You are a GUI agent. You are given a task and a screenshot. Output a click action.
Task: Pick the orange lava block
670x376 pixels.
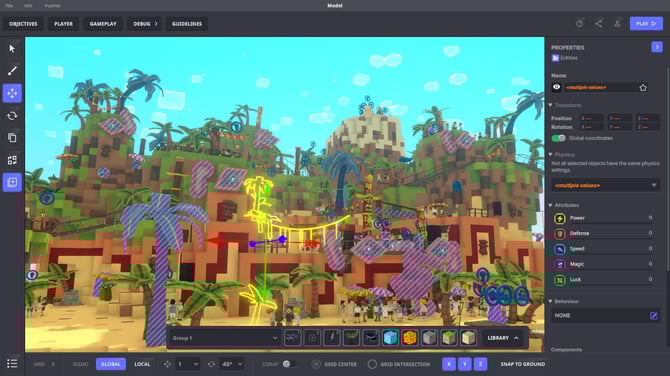pyautogui.click(x=410, y=338)
